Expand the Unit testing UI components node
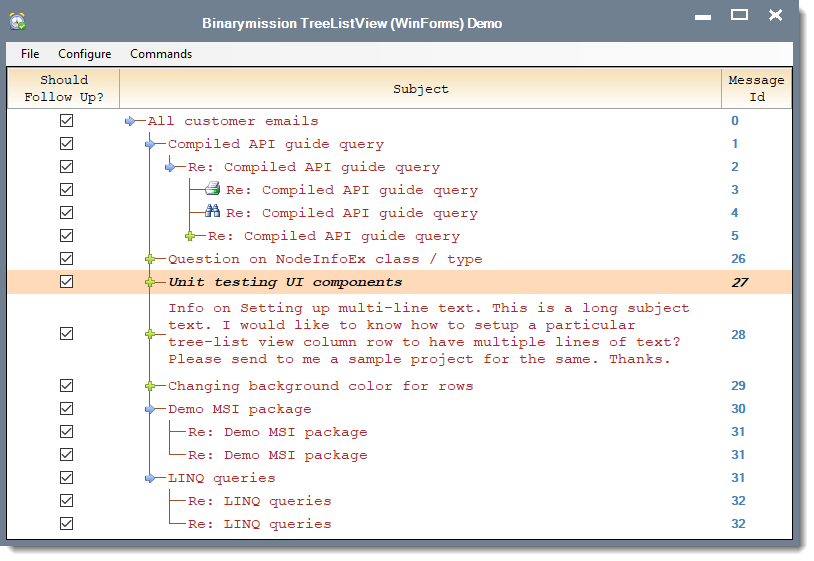 150,282
